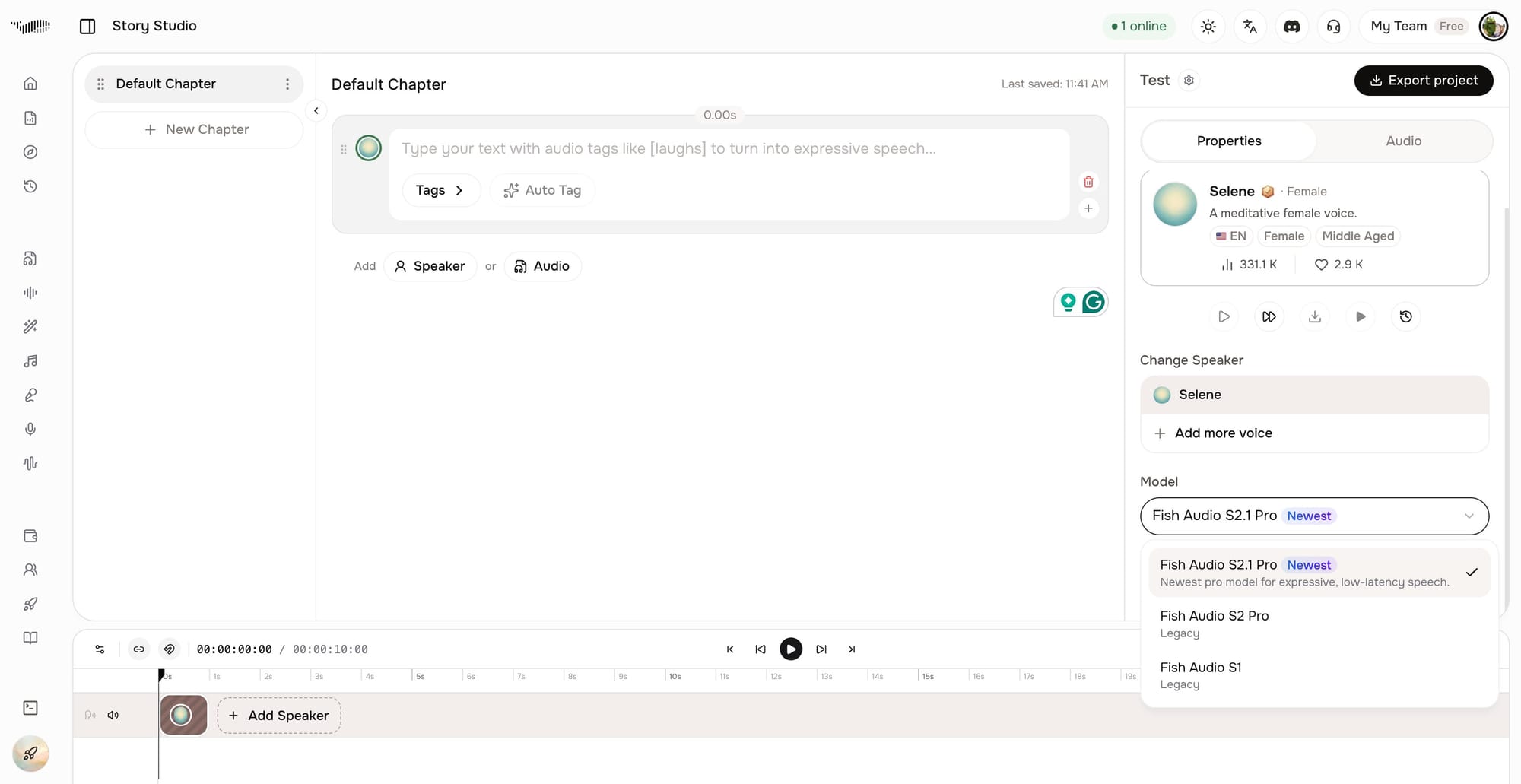
Task: Click the 10s mark on timeline ruler
Action: click(x=675, y=677)
